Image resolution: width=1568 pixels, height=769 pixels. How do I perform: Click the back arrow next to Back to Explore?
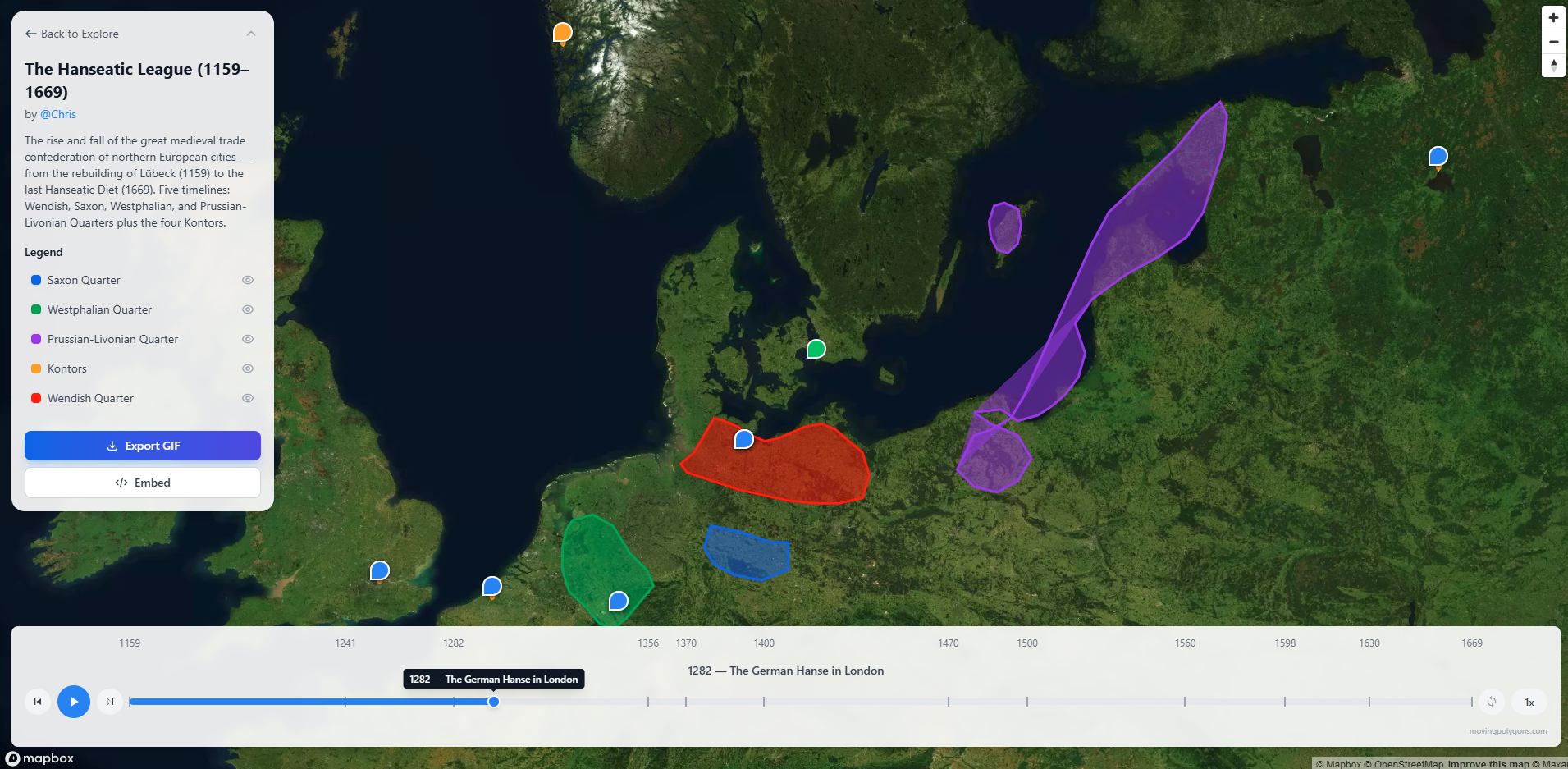click(x=30, y=34)
